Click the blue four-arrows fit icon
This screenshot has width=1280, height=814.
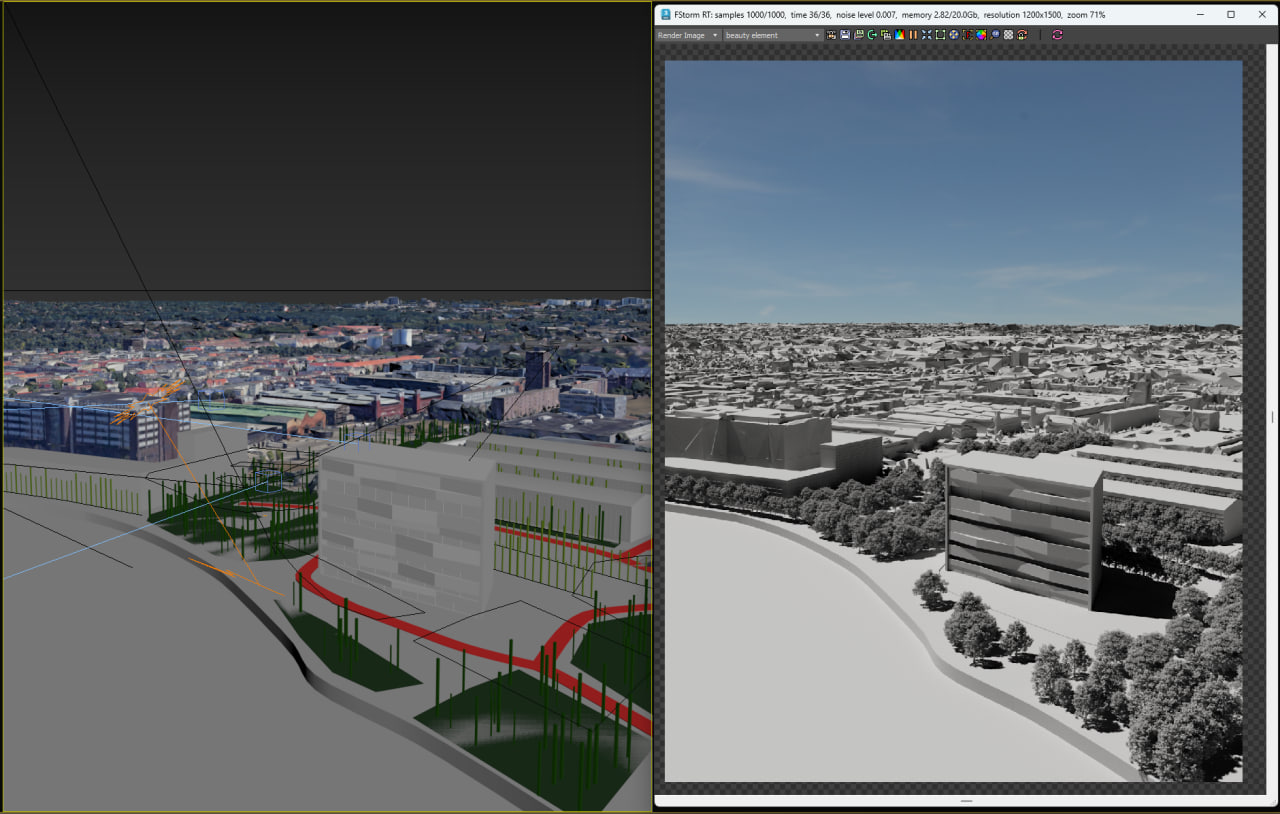927,35
